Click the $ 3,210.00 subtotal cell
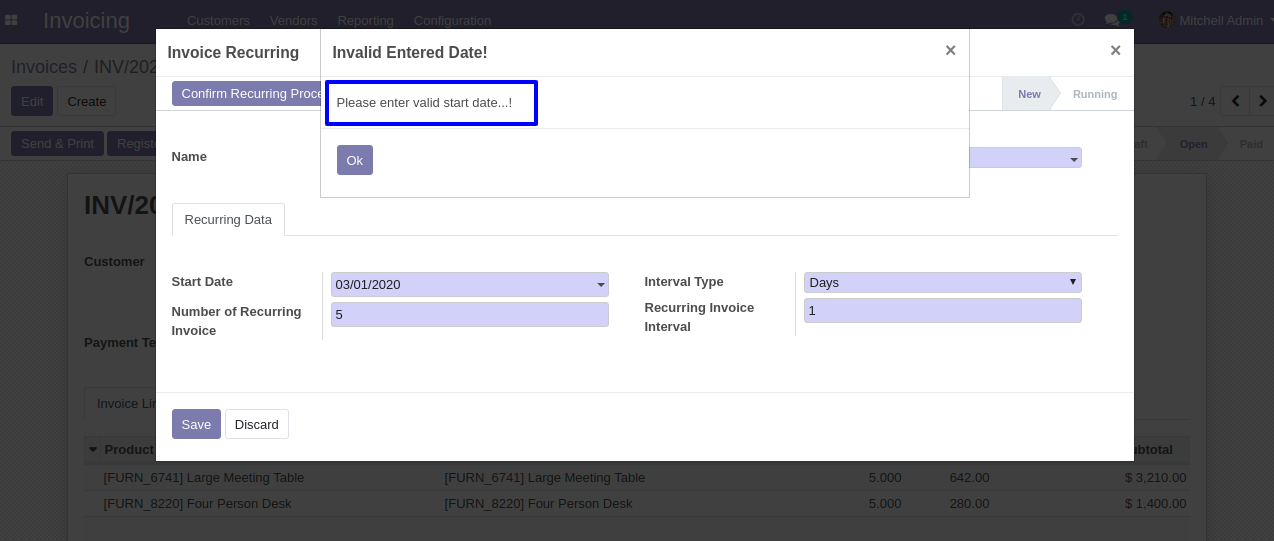1274x541 pixels. coord(1155,477)
